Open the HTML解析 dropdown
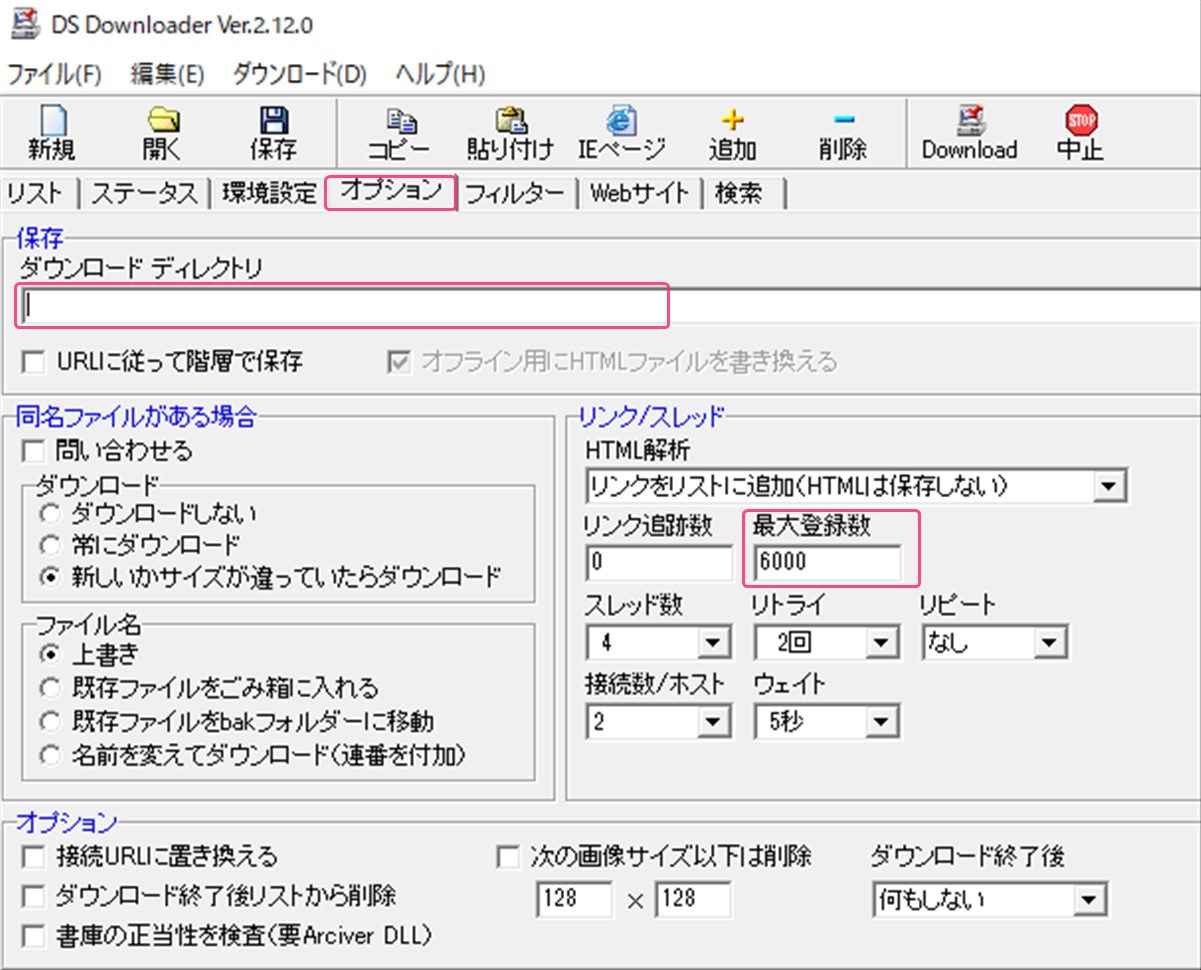This screenshot has width=1201, height=970. (x=857, y=486)
